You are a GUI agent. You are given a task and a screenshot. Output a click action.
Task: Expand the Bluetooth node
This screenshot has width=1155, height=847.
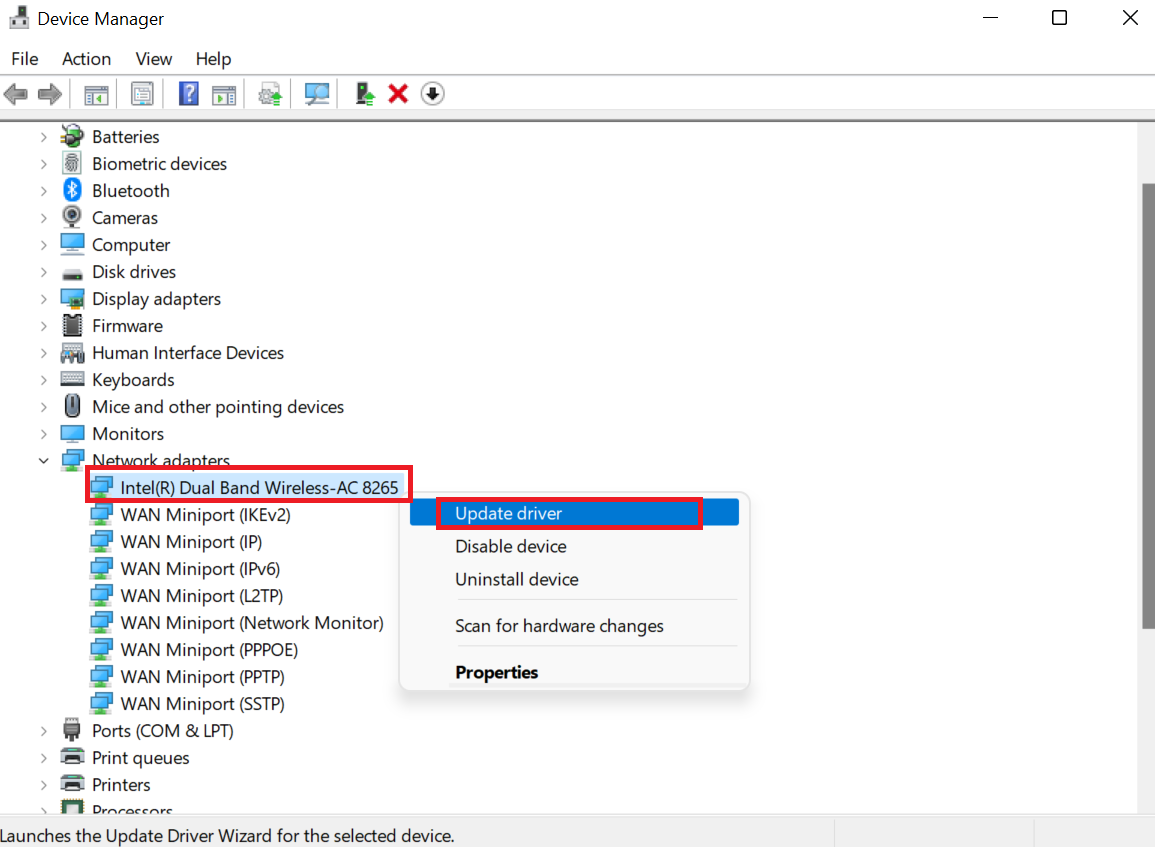click(43, 191)
